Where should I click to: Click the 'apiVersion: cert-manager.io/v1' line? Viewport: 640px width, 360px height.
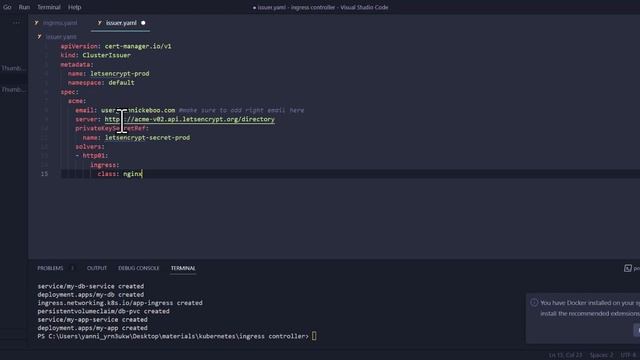(x=116, y=47)
